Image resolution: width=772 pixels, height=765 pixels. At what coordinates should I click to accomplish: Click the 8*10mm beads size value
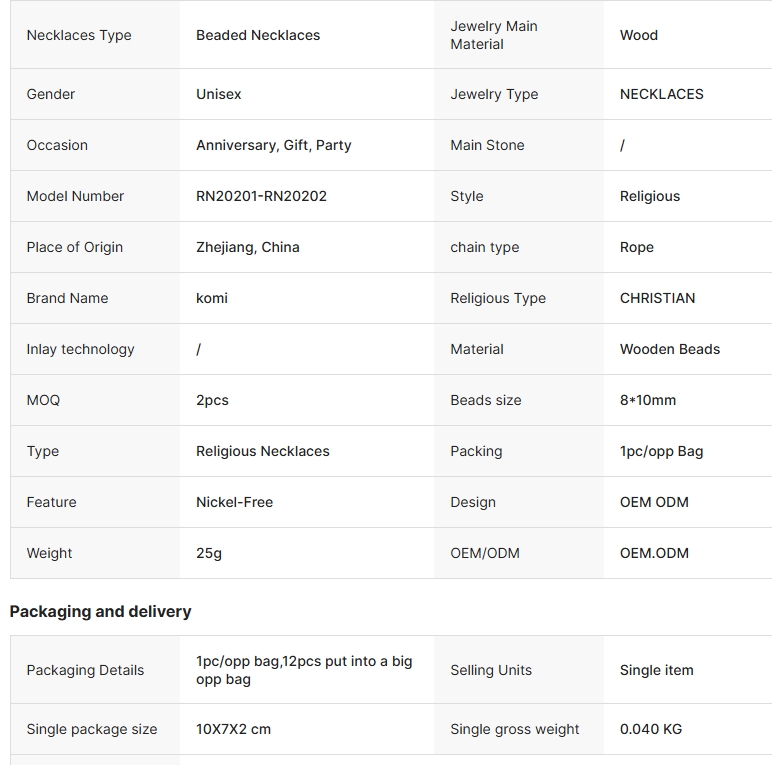coord(647,400)
